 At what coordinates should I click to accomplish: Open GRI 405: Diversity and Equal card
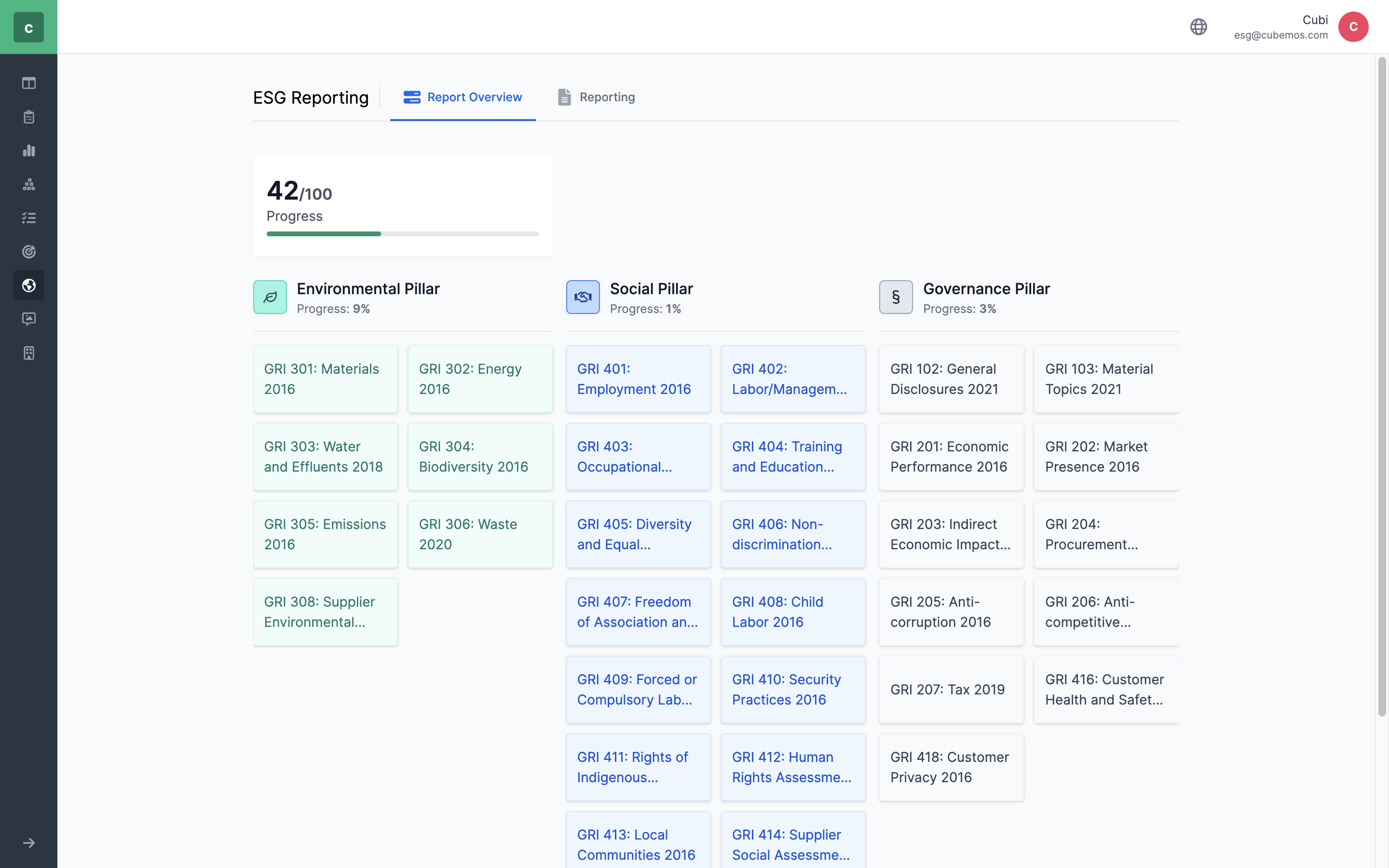(638, 534)
